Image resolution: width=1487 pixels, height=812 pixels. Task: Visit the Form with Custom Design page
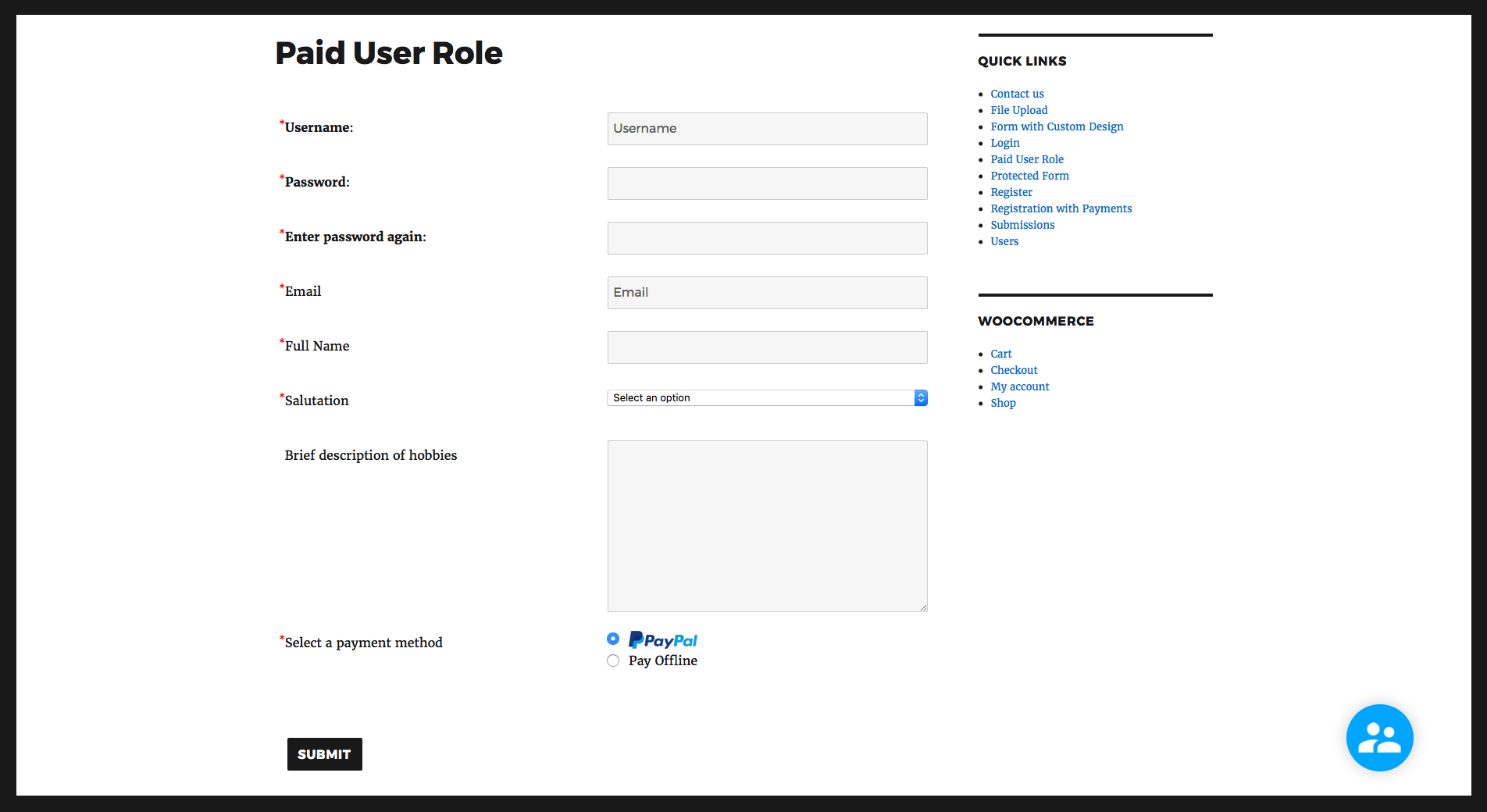coord(1057,126)
